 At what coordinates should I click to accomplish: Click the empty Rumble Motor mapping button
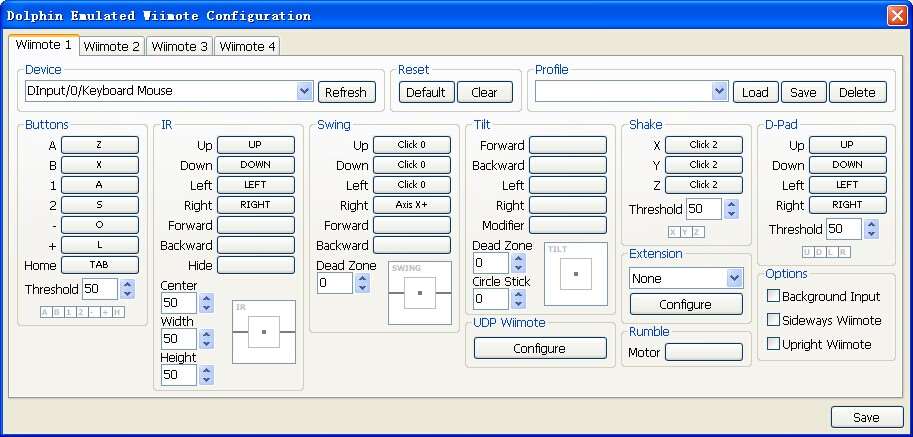(x=704, y=352)
